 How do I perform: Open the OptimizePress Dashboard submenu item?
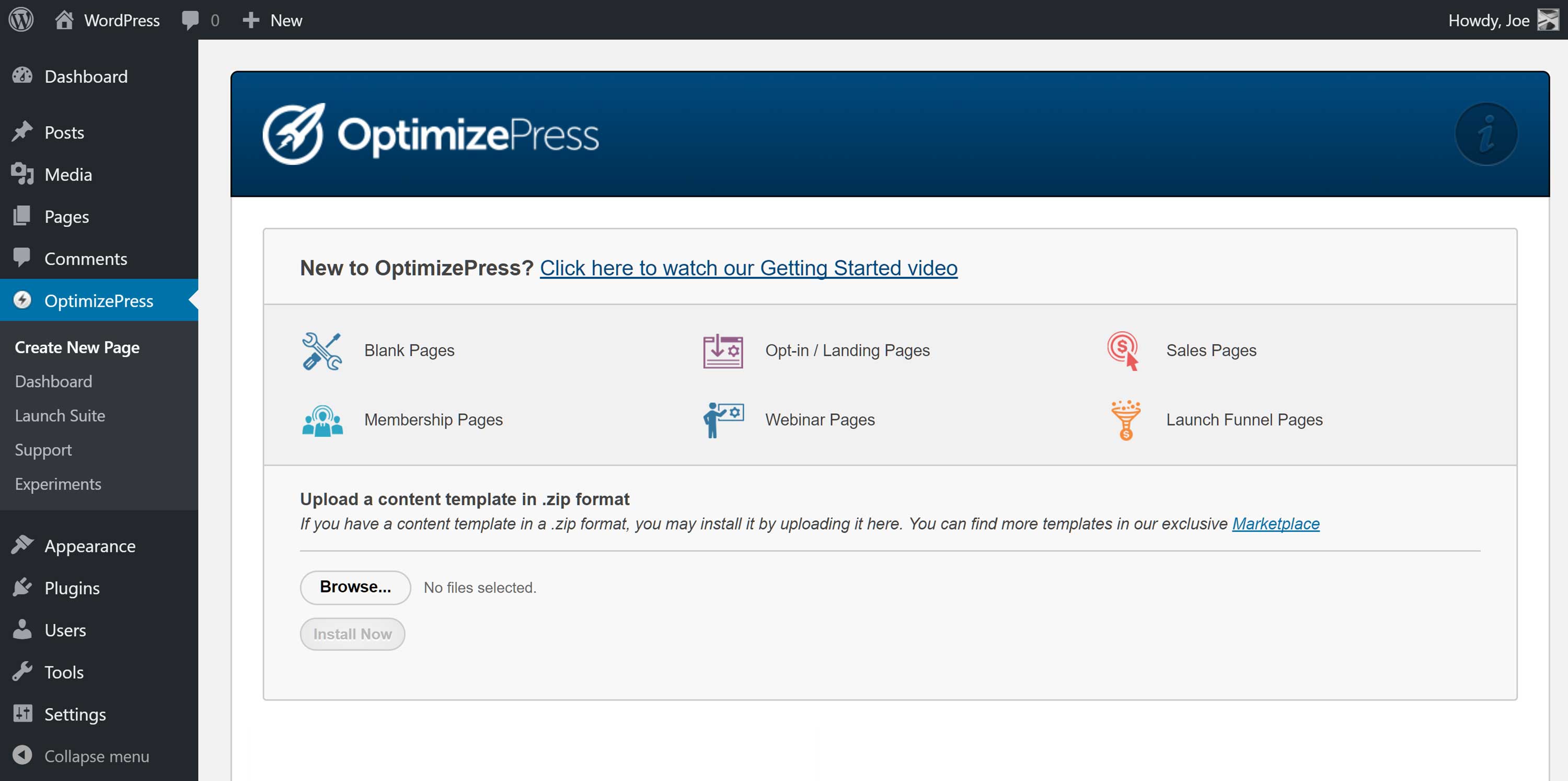tap(53, 381)
